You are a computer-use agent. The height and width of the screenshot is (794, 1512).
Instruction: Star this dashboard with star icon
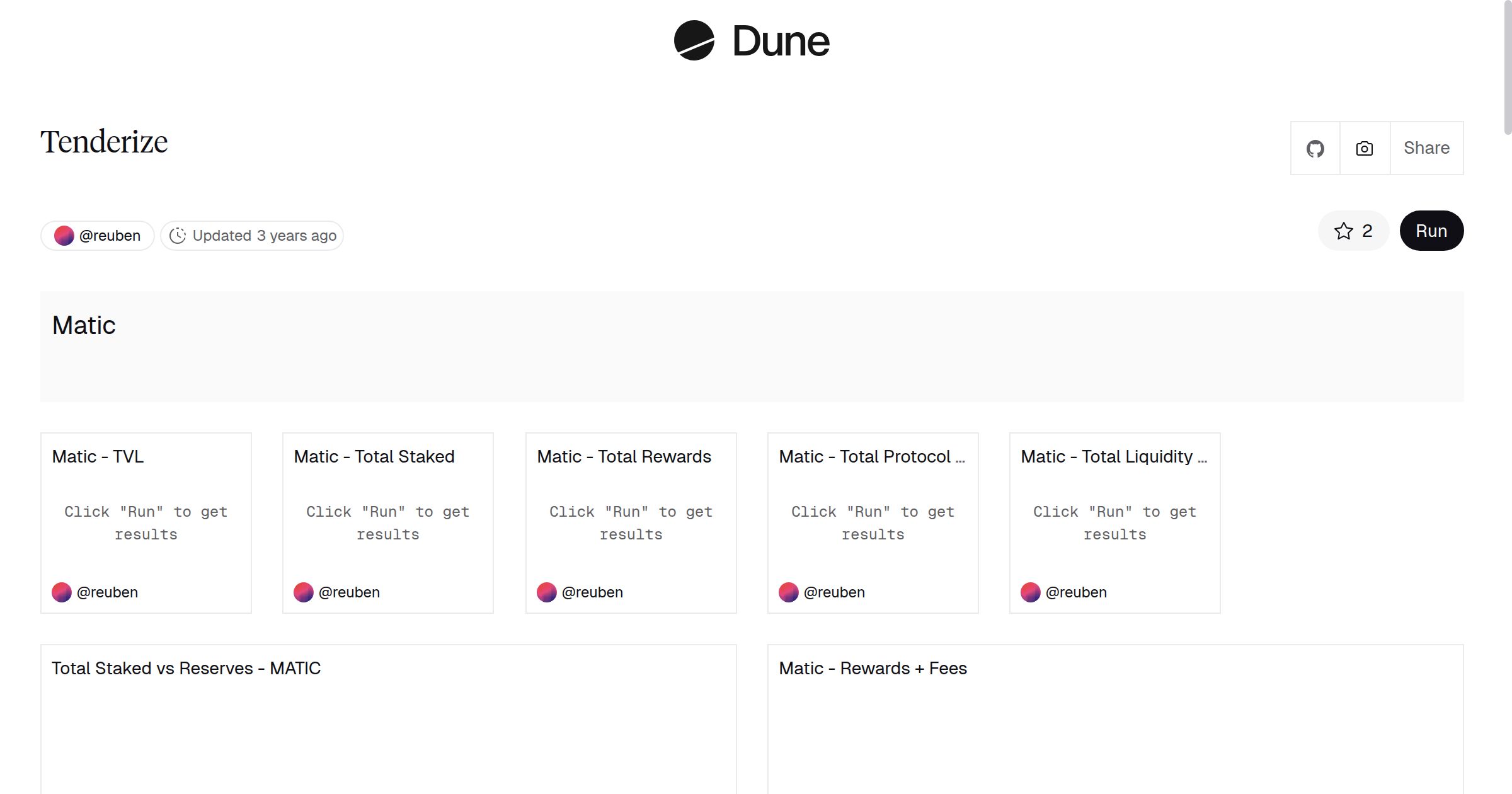pyautogui.click(x=1343, y=231)
